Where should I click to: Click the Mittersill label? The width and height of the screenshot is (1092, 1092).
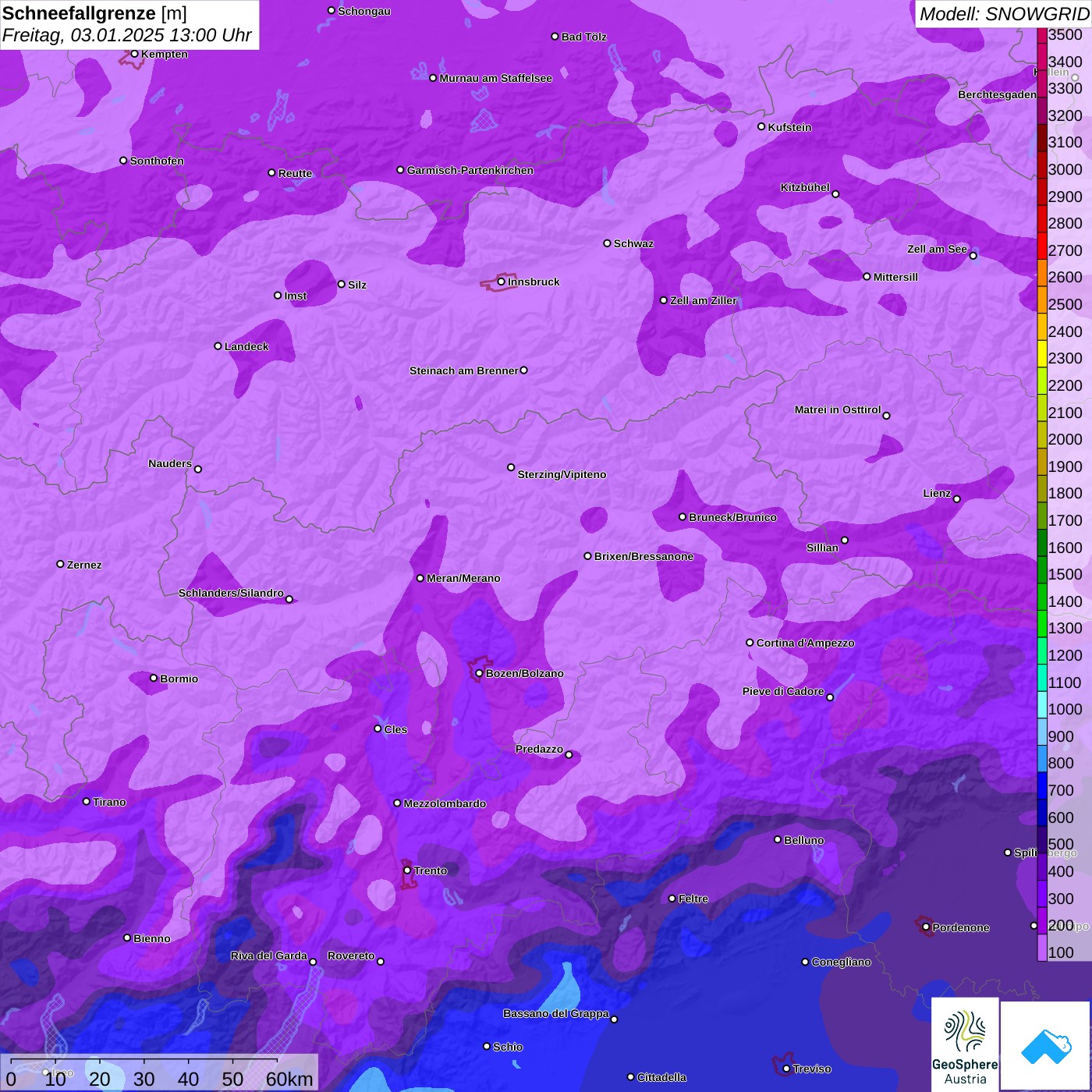pyautogui.click(x=895, y=277)
